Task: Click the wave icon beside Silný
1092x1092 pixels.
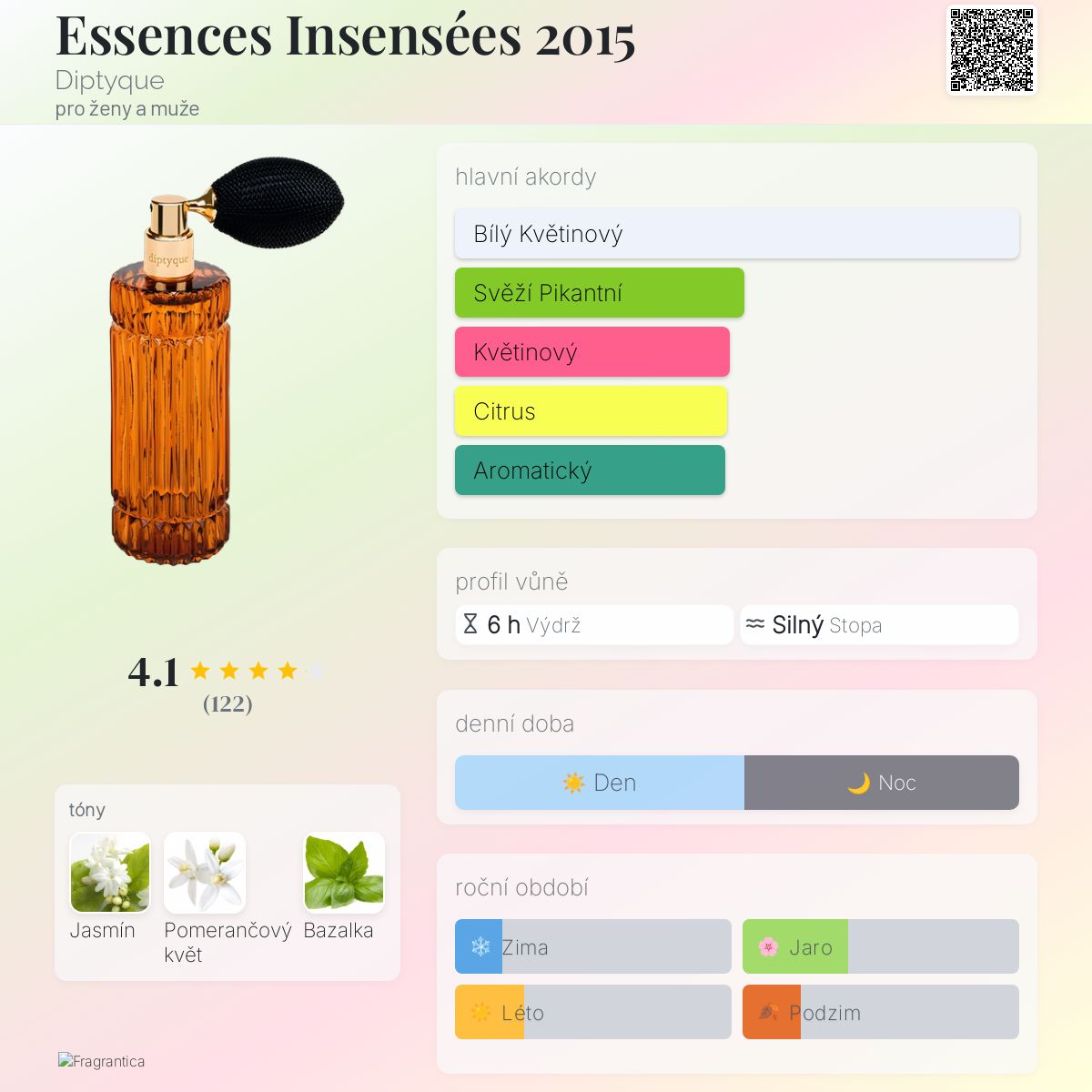Action: coord(755,624)
